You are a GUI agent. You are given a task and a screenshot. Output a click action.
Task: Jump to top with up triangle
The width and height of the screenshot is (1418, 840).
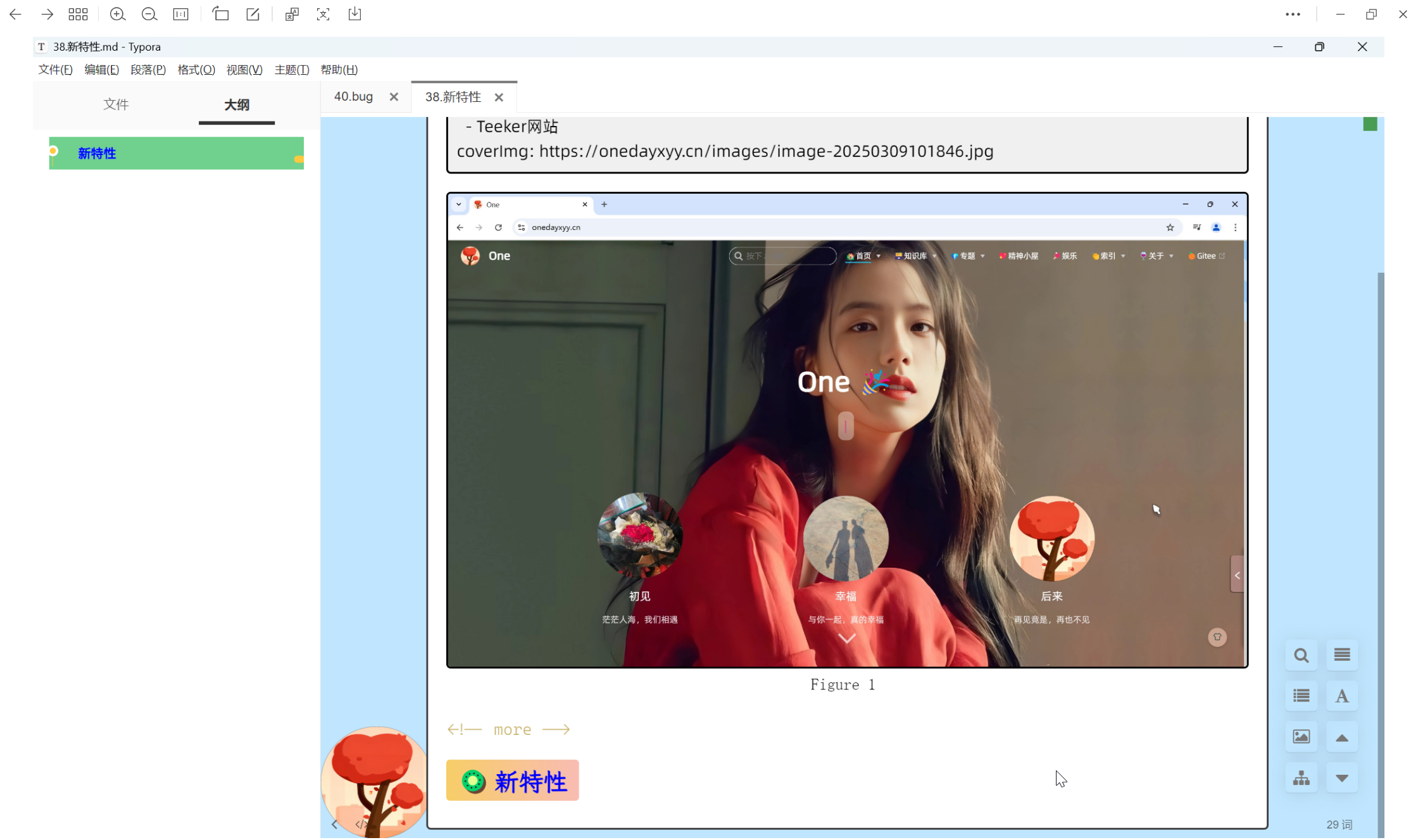click(x=1342, y=737)
